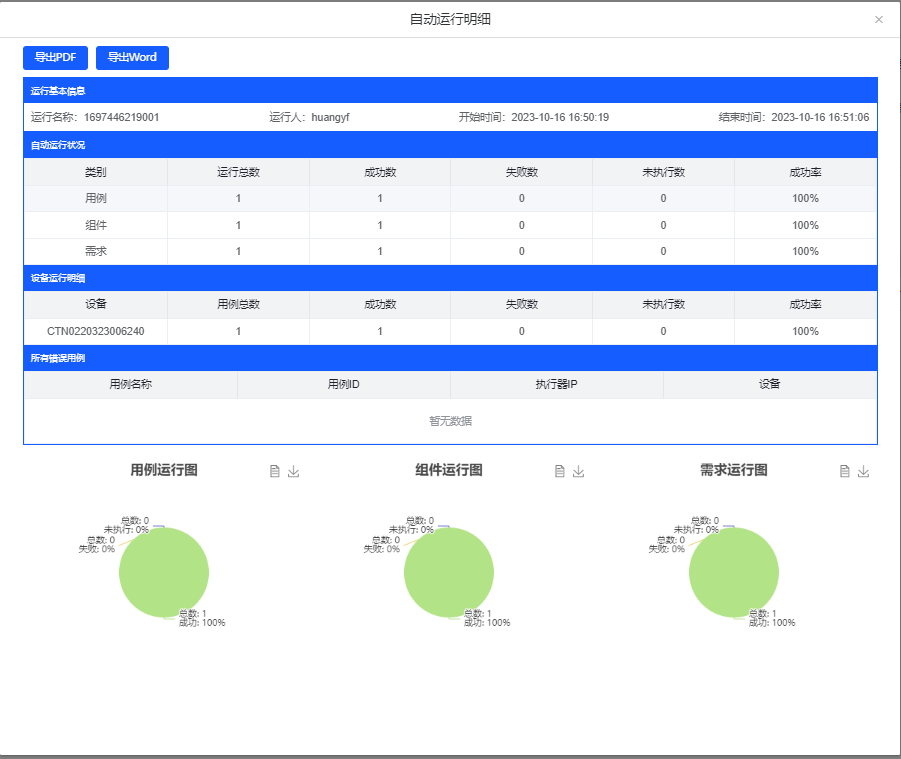The height and width of the screenshot is (759, 901).
Task: Open data view for 组件运行图 chart
Action: [560, 472]
